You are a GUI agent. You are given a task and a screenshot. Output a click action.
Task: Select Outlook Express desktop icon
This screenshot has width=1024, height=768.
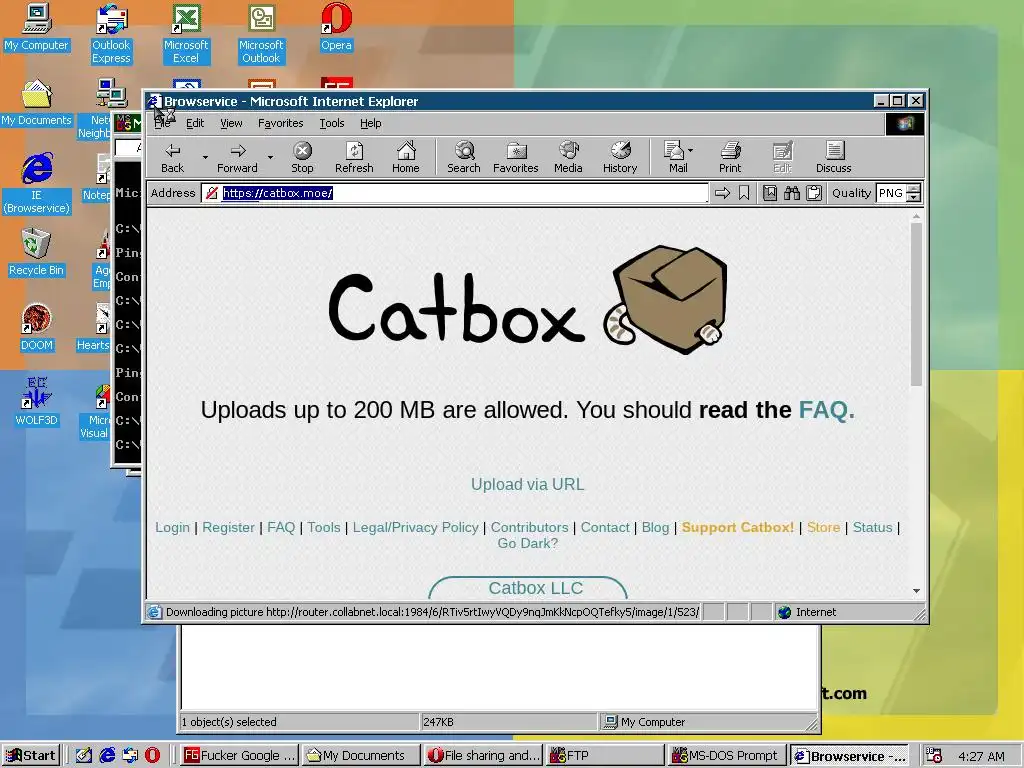coord(111,34)
